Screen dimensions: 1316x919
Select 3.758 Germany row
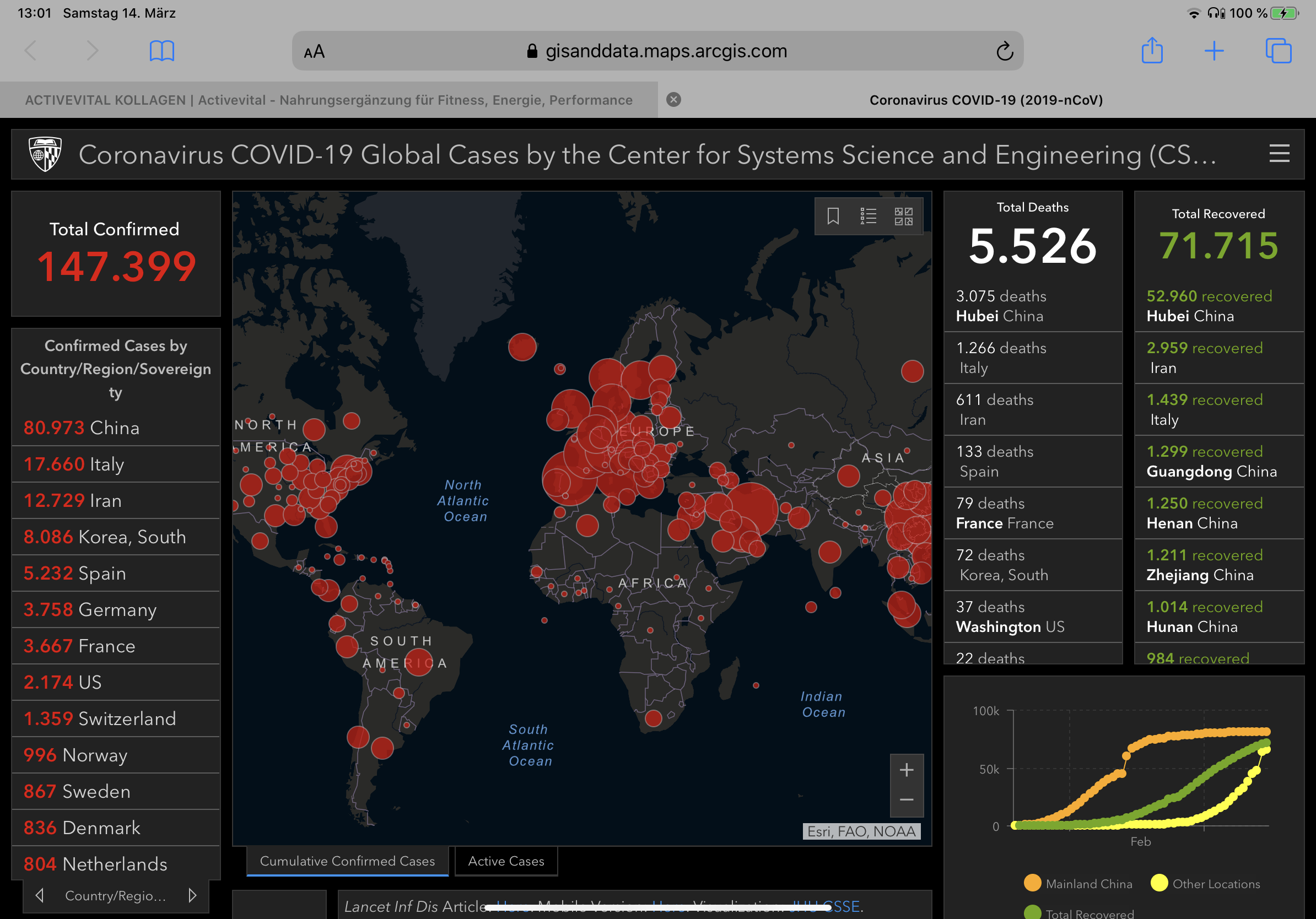point(116,609)
